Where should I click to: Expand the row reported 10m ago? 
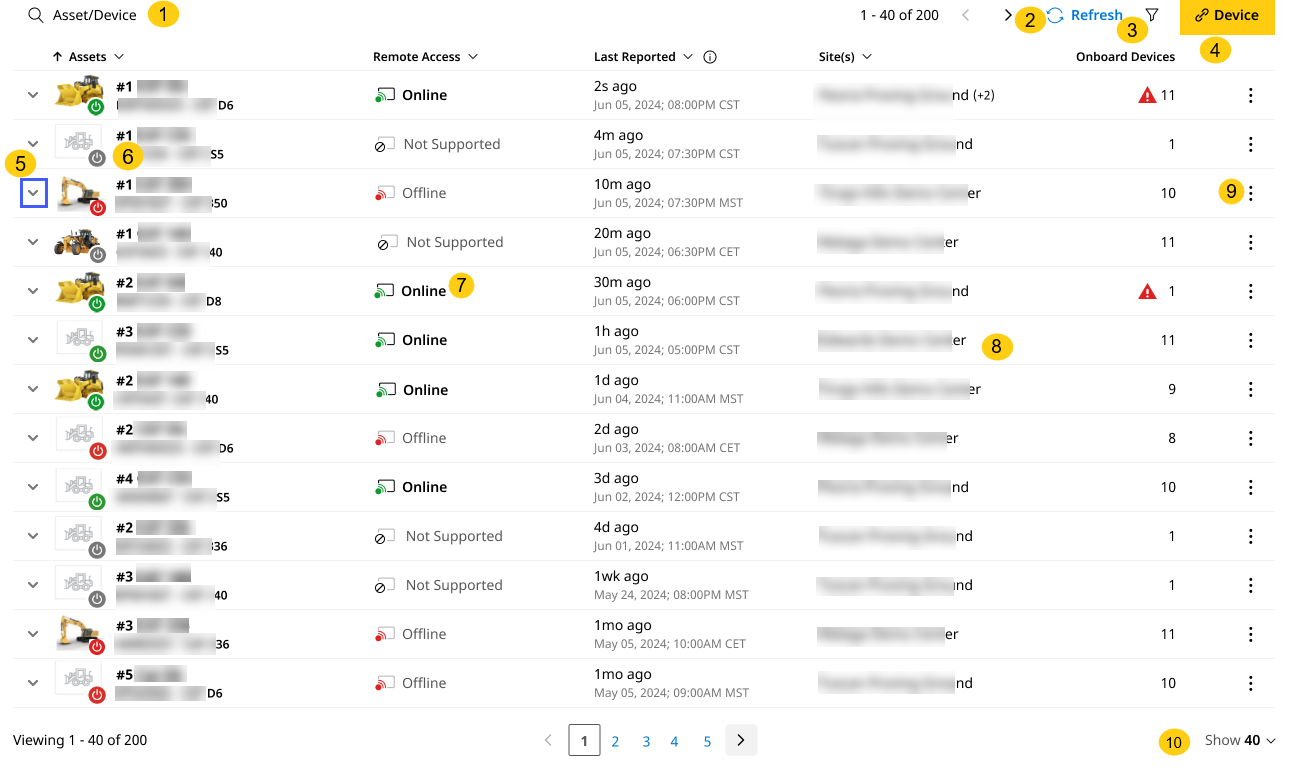coord(33,192)
